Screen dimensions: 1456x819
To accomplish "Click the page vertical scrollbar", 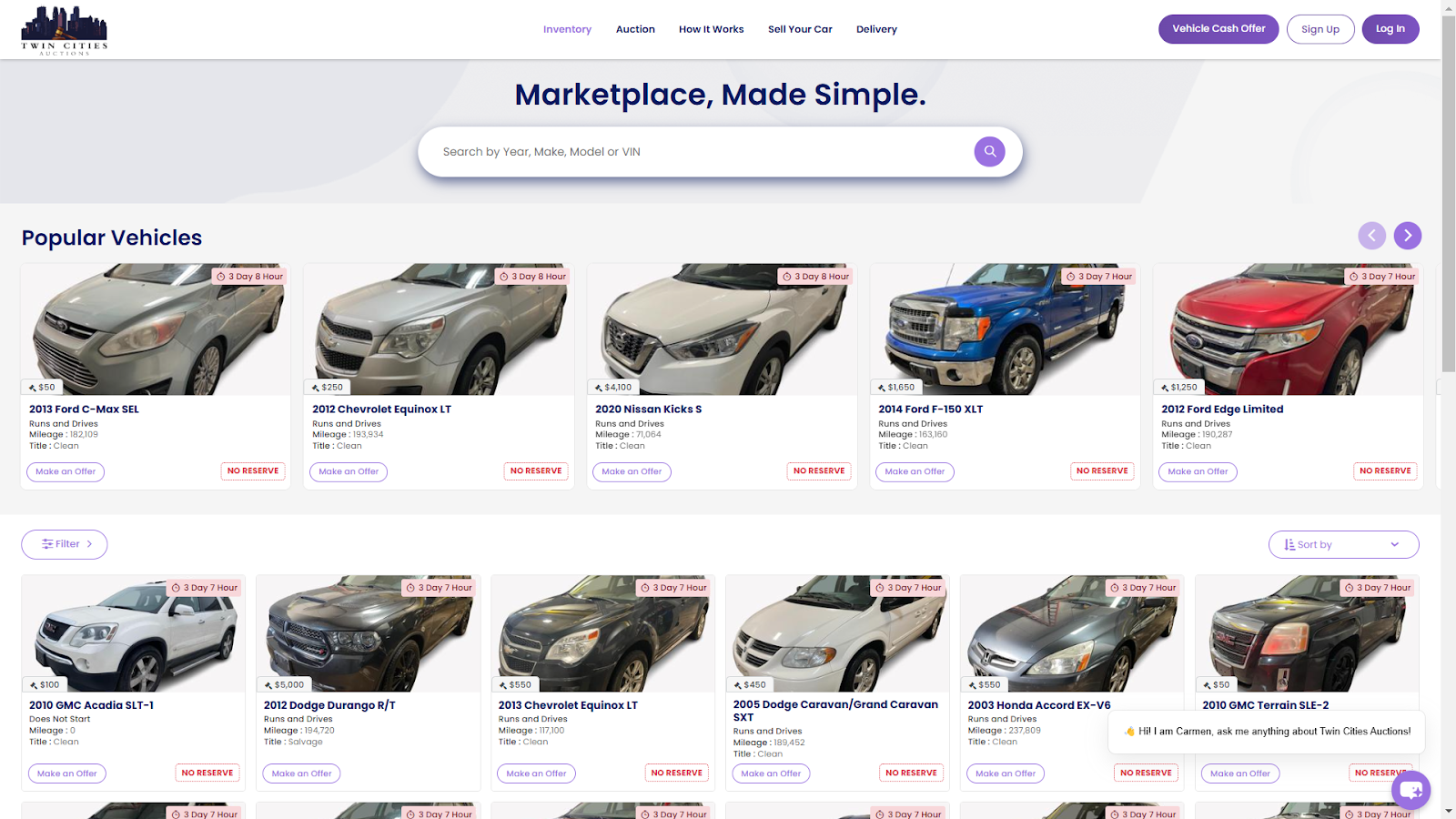I will coord(1448,409).
